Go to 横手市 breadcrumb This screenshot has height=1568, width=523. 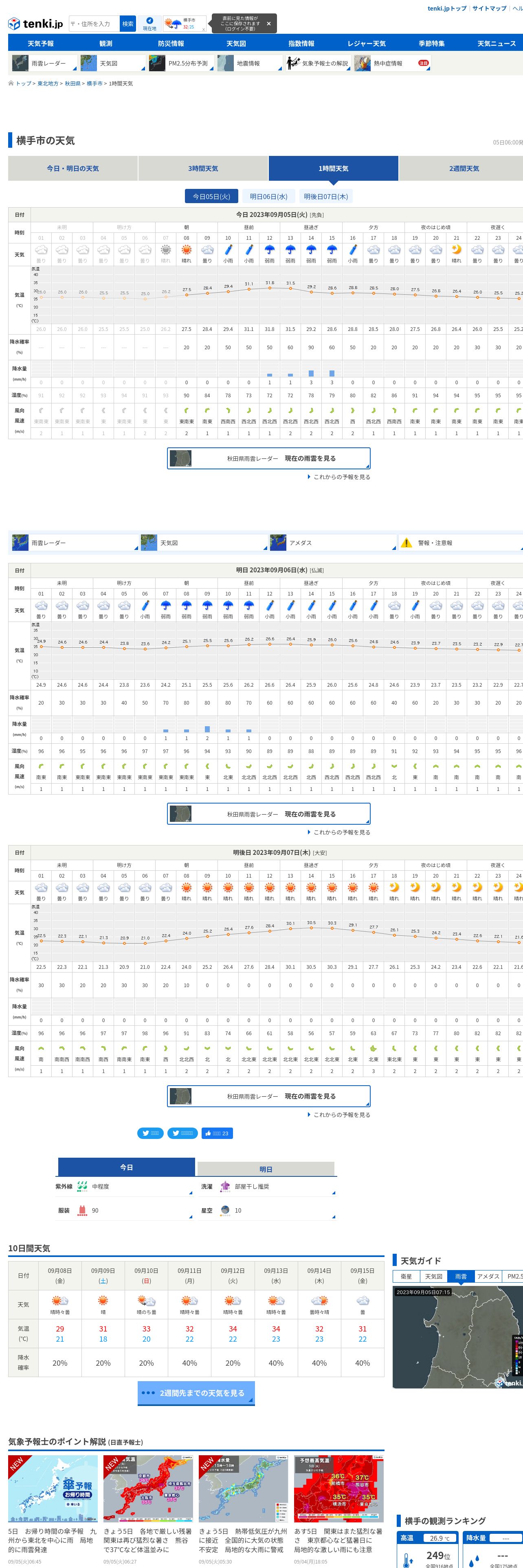pyautogui.click(x=94, y=83)
